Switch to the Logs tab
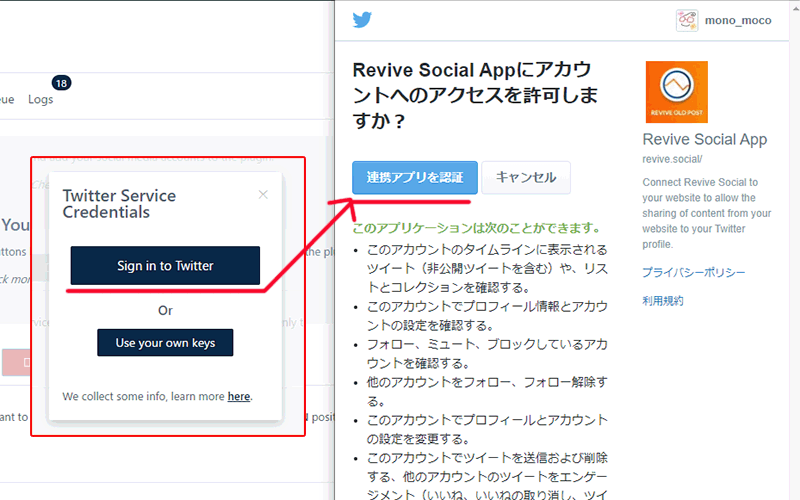 pos(41,100)
